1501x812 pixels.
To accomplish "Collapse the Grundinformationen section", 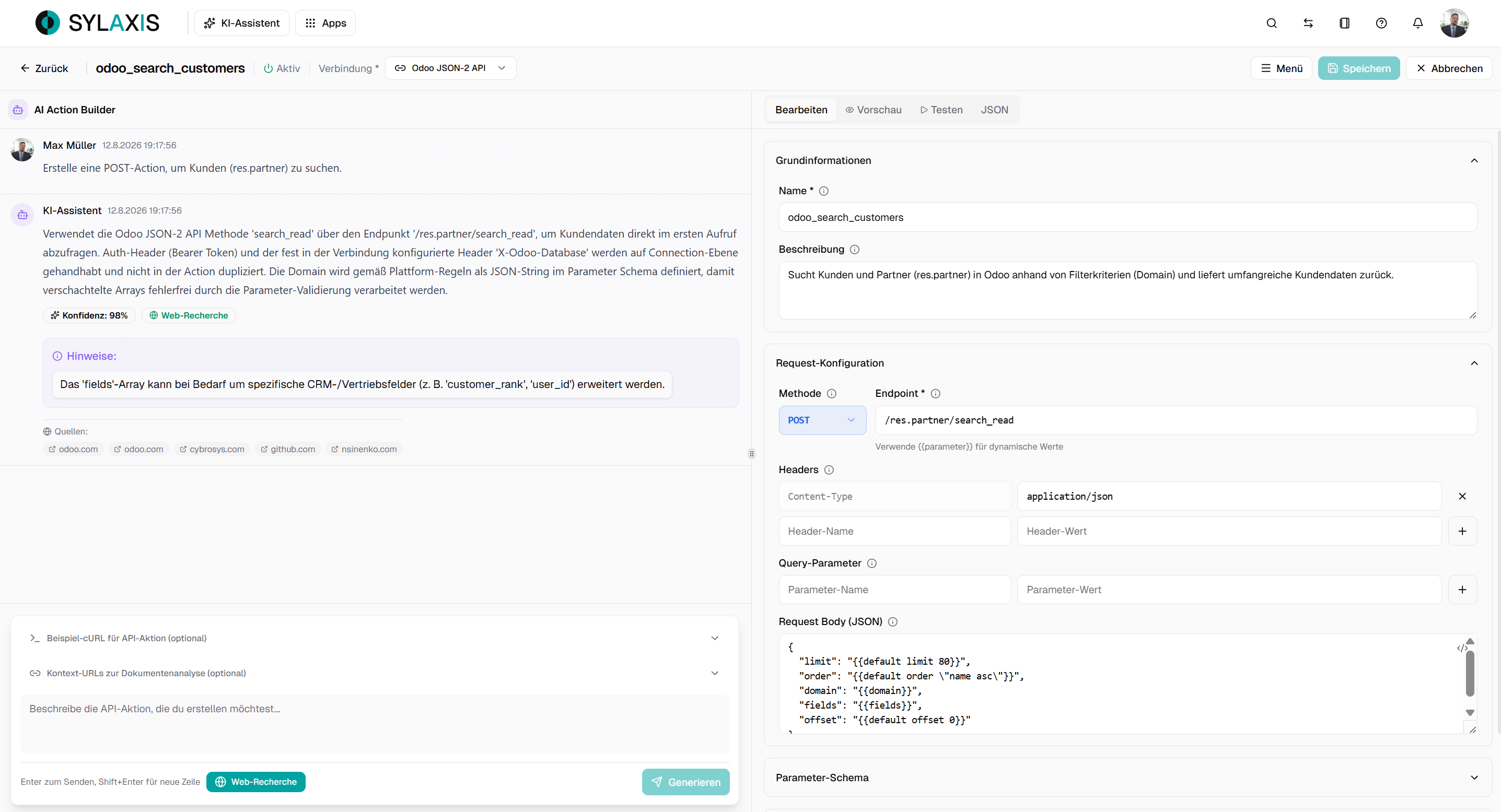I will coord(1474,161).
